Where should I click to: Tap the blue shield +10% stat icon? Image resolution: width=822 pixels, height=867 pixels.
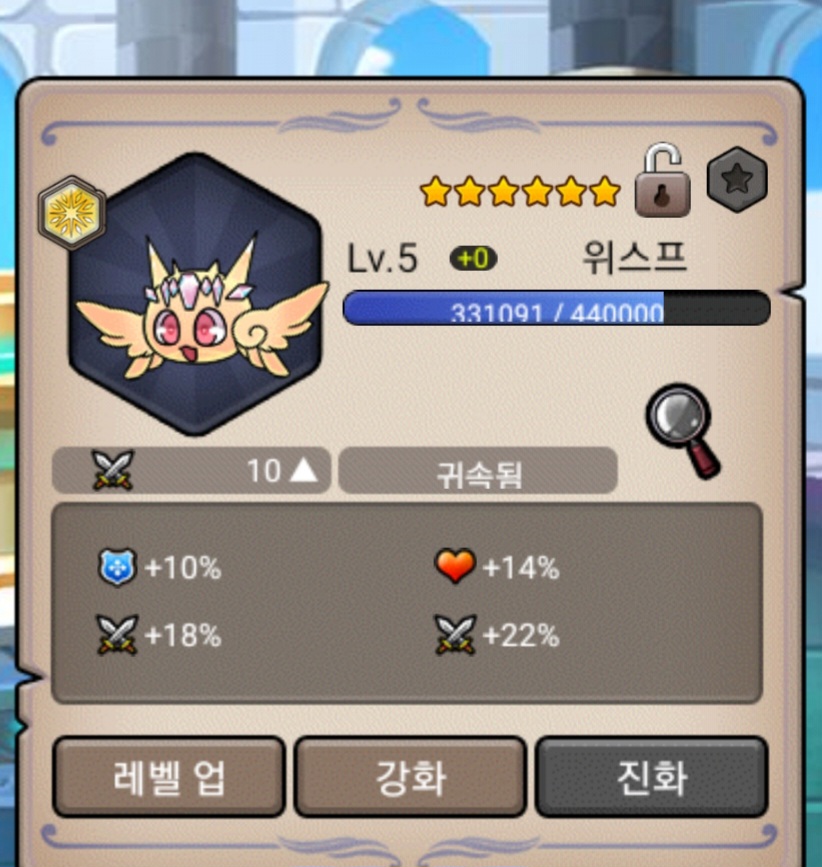(x=116, y=567)
